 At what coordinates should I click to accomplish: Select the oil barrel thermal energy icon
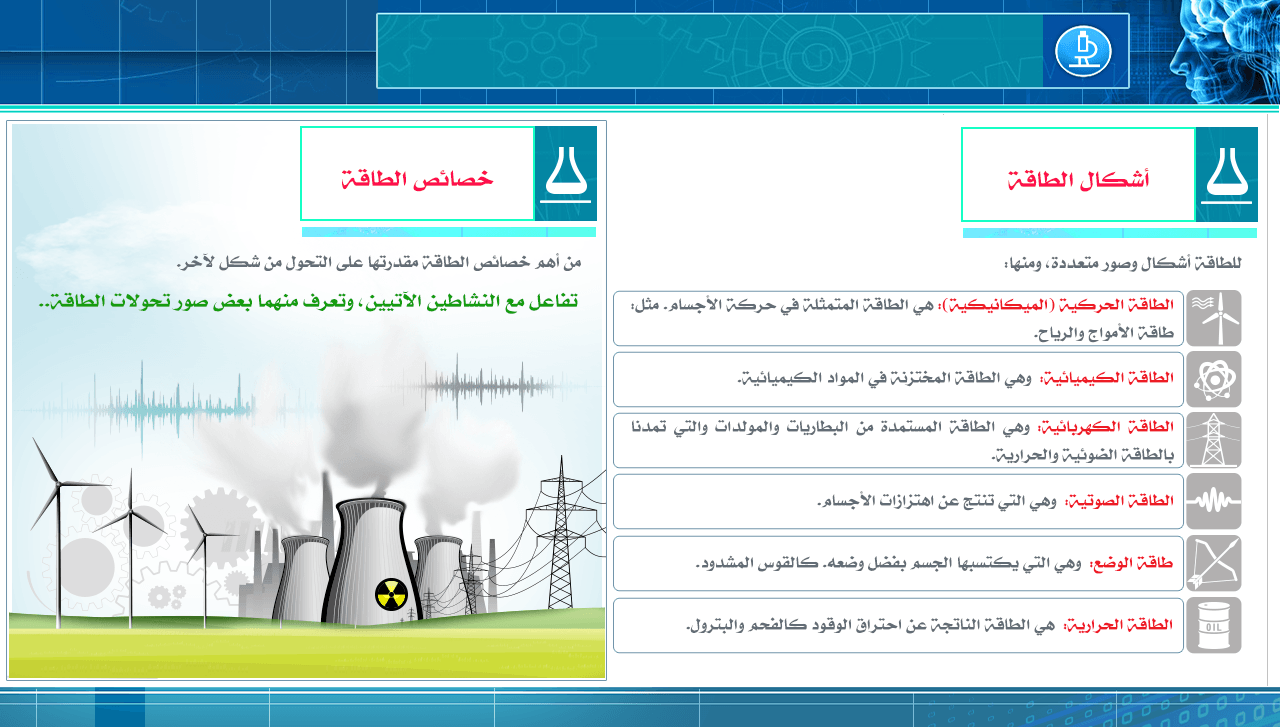click(1213, 625)
